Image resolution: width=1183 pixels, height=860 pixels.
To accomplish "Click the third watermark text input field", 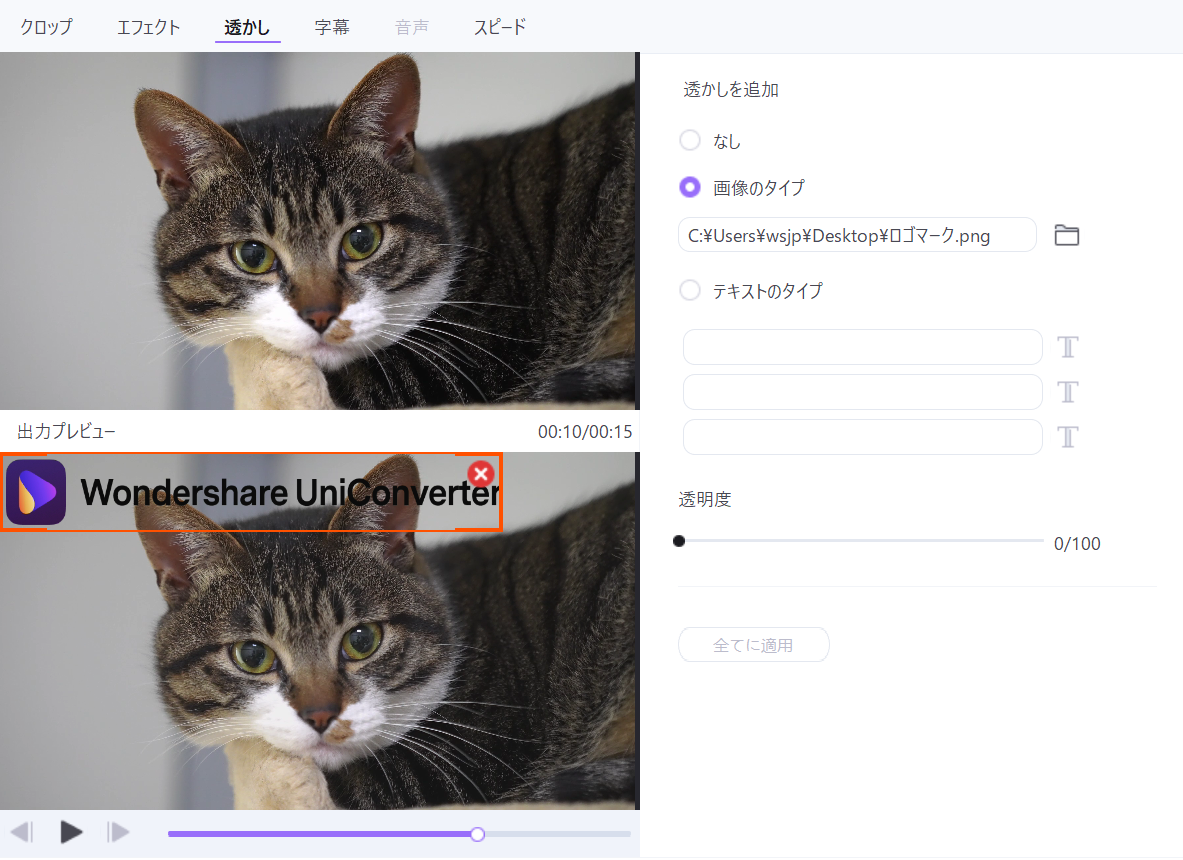I will (x=862, y=437).
